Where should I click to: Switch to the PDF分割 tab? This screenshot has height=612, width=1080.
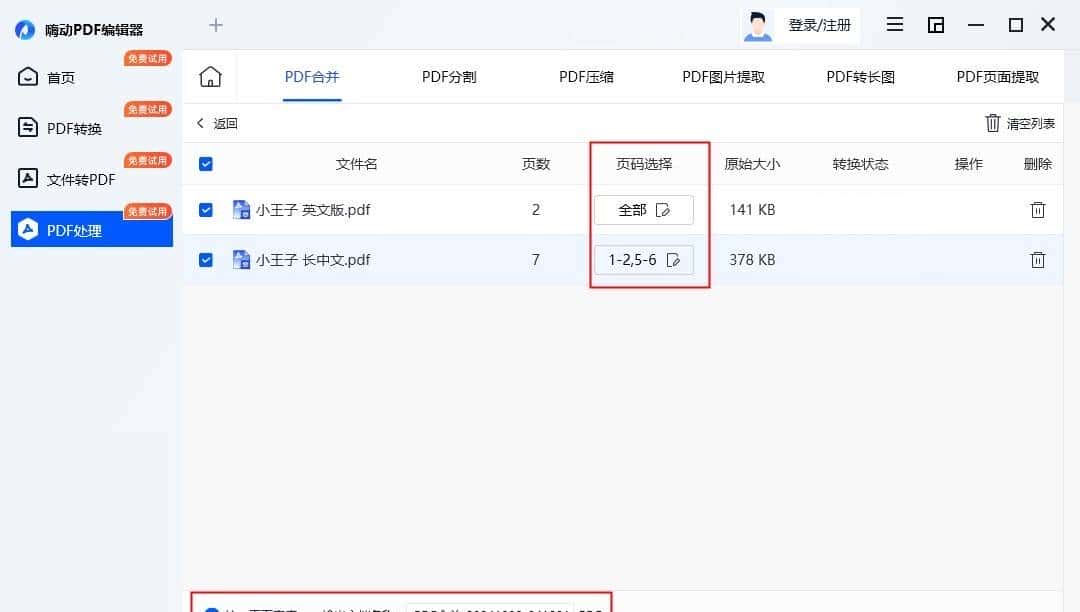pyautogui.click(x=448, y=75)
